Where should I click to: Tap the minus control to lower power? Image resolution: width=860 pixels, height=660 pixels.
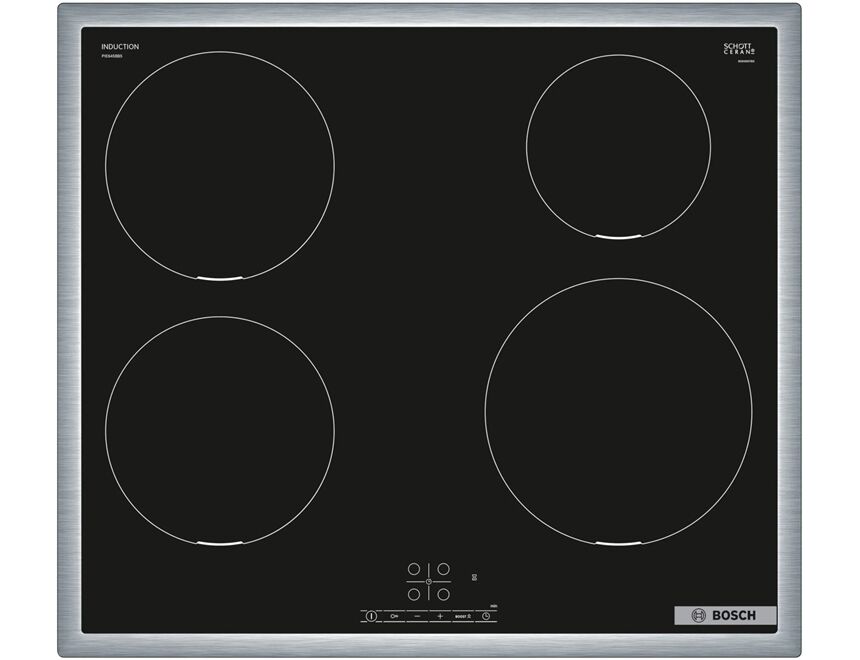(x=417, y=616)
